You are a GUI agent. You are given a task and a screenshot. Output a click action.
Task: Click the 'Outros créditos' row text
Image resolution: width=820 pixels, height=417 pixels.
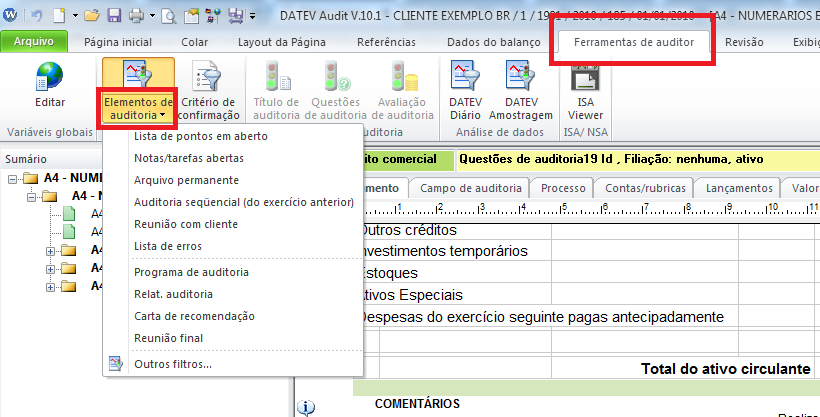coord(409,230)
